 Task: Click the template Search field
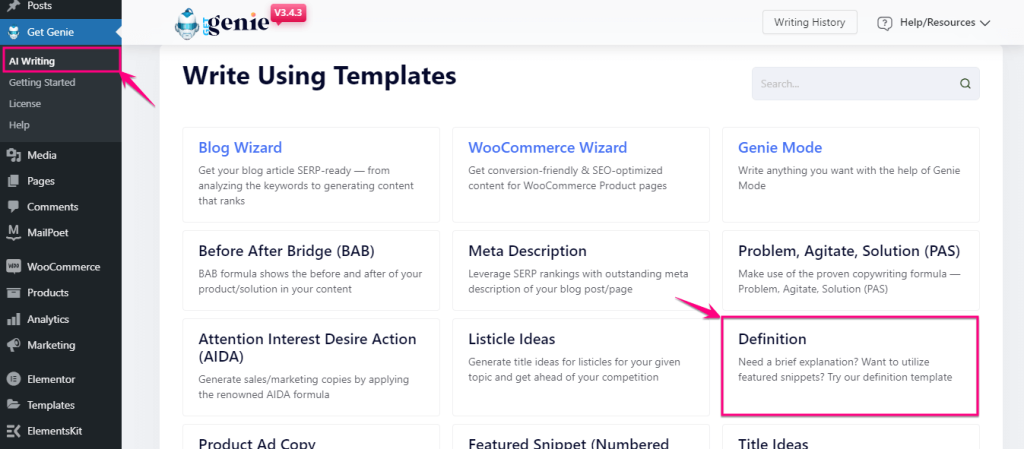[865, 84]
